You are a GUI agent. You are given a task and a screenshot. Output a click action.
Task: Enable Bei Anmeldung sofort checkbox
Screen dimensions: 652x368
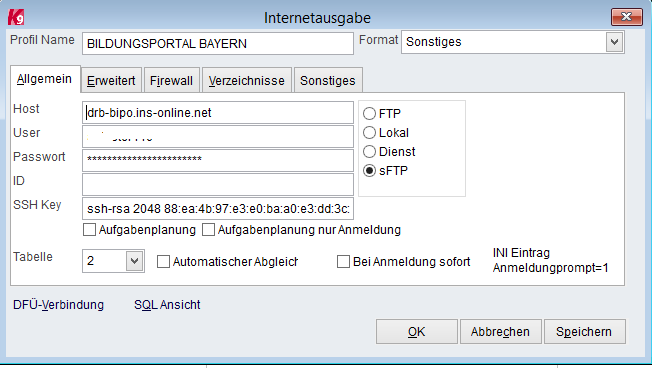point(343,262)
